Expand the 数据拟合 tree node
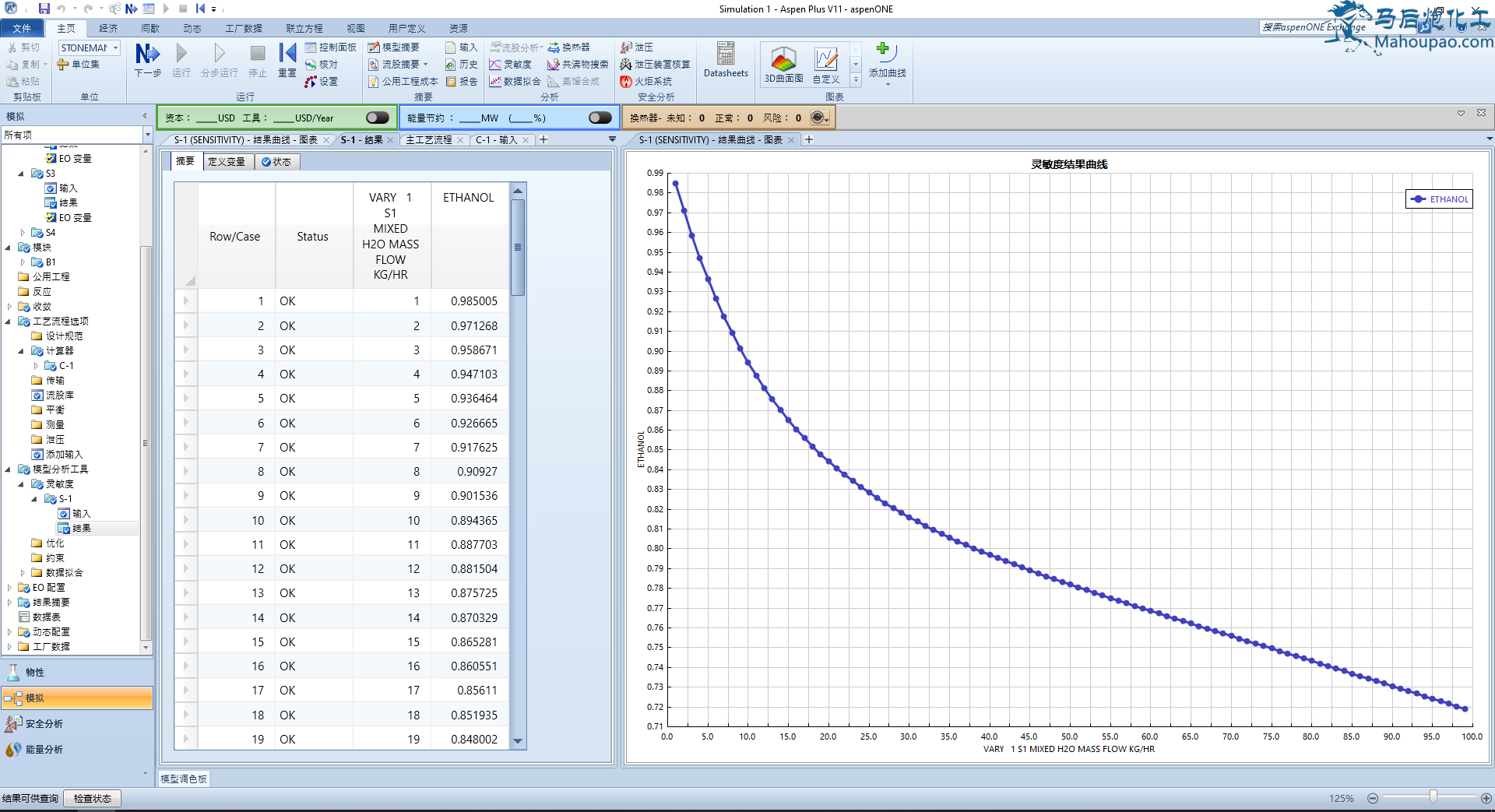This screenshot has height=812, width=1495. click(x=22, y=573)
